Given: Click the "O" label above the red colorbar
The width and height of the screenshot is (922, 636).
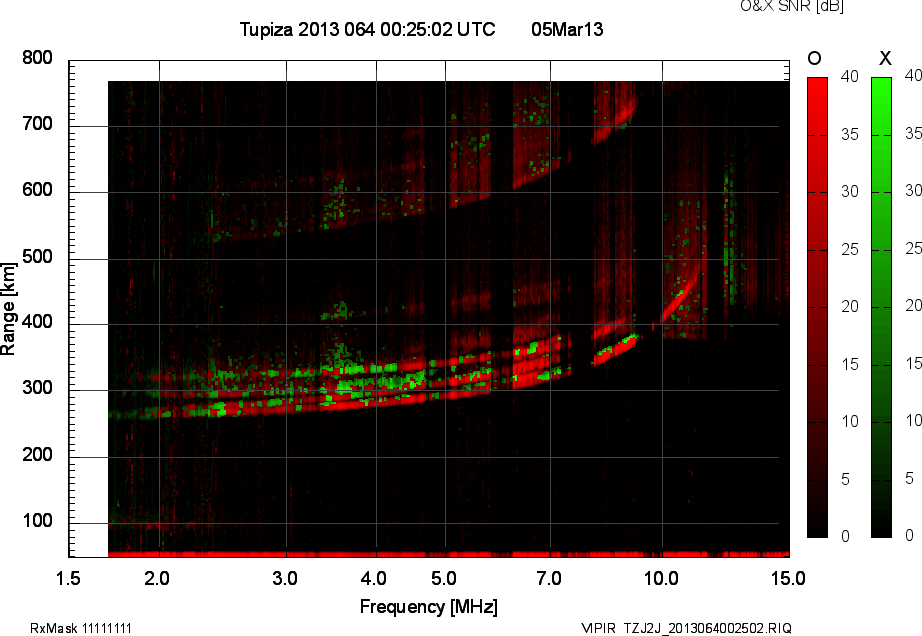Looking at the screenshot, I should 814,58.
